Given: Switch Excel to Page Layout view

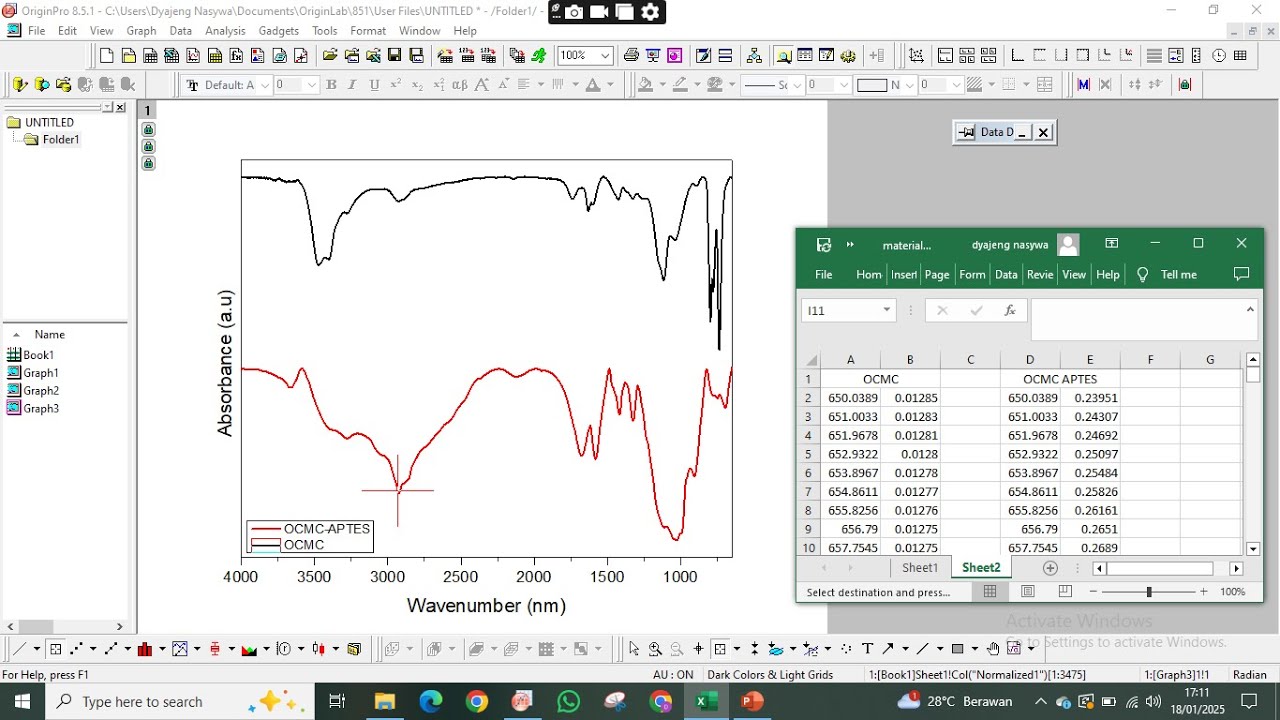Looking at the screenshot, I should click(1027, 592).
